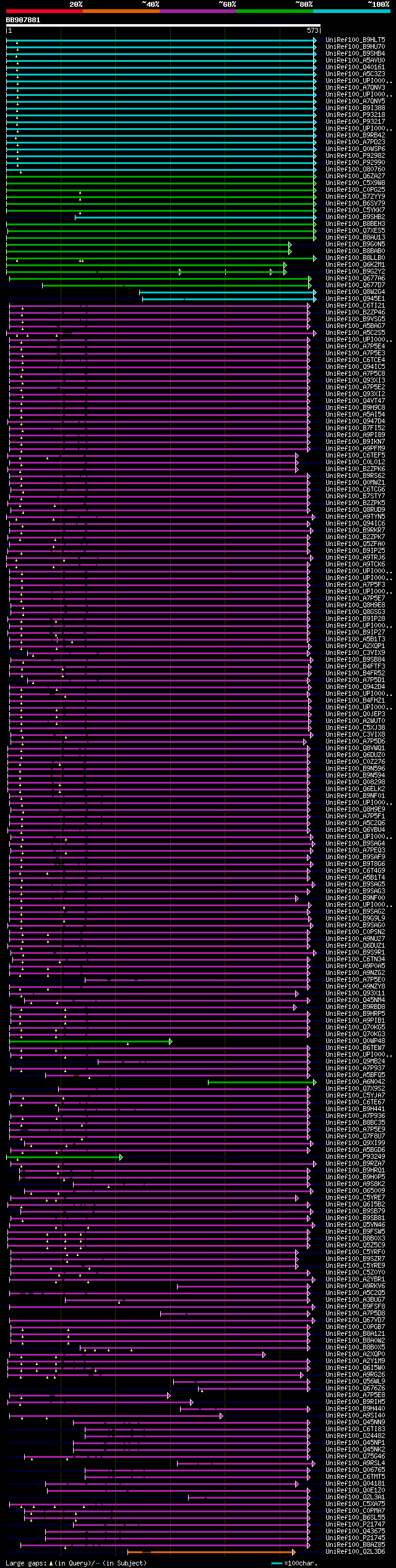Screen dimensions: 396x1568
Task: Click label UniRef100_A7P5D6
Action: point(355,742)
